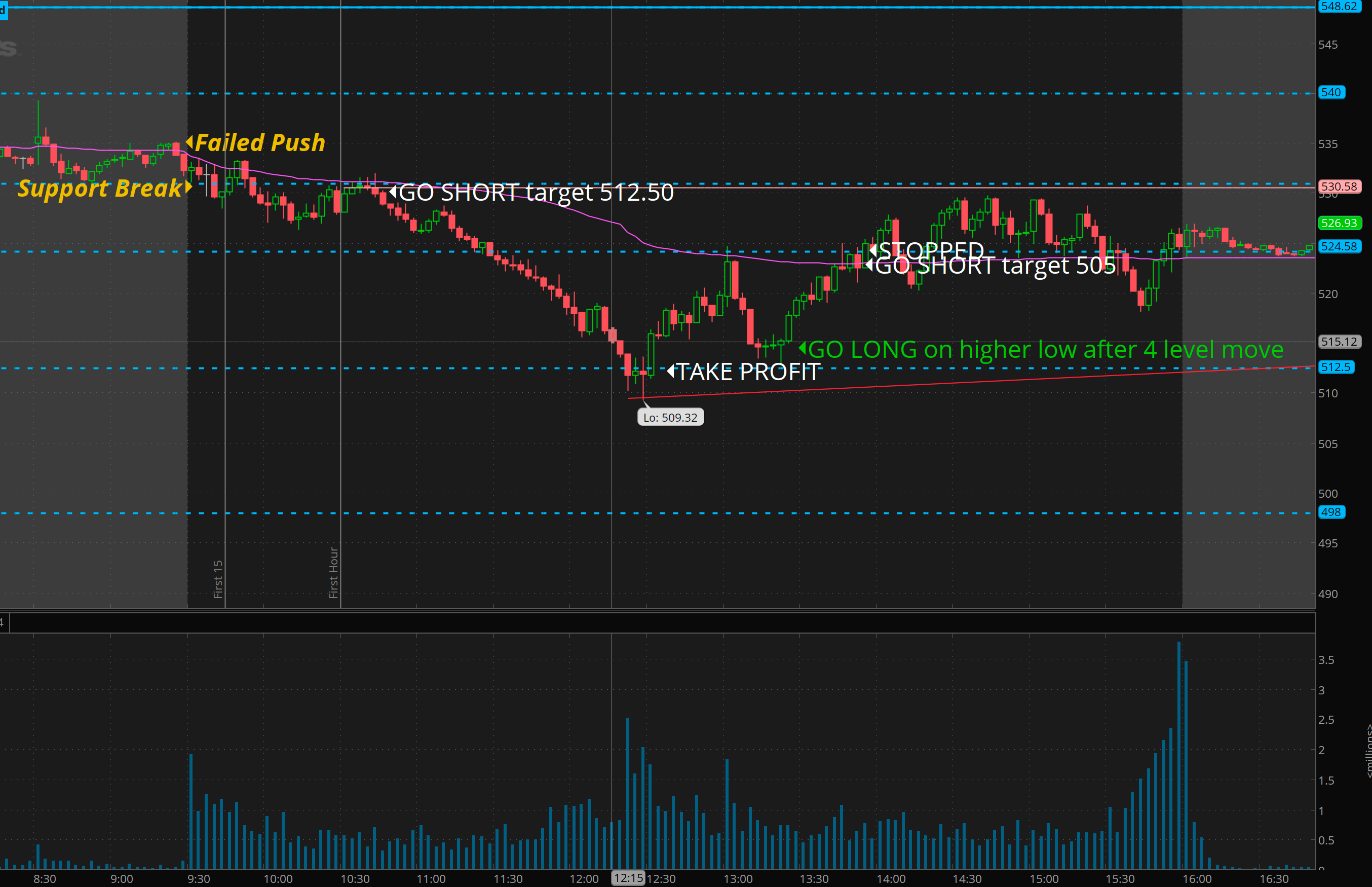
Task: Click the Lo: 509.32 price bubble
Action: pos(670,417)
